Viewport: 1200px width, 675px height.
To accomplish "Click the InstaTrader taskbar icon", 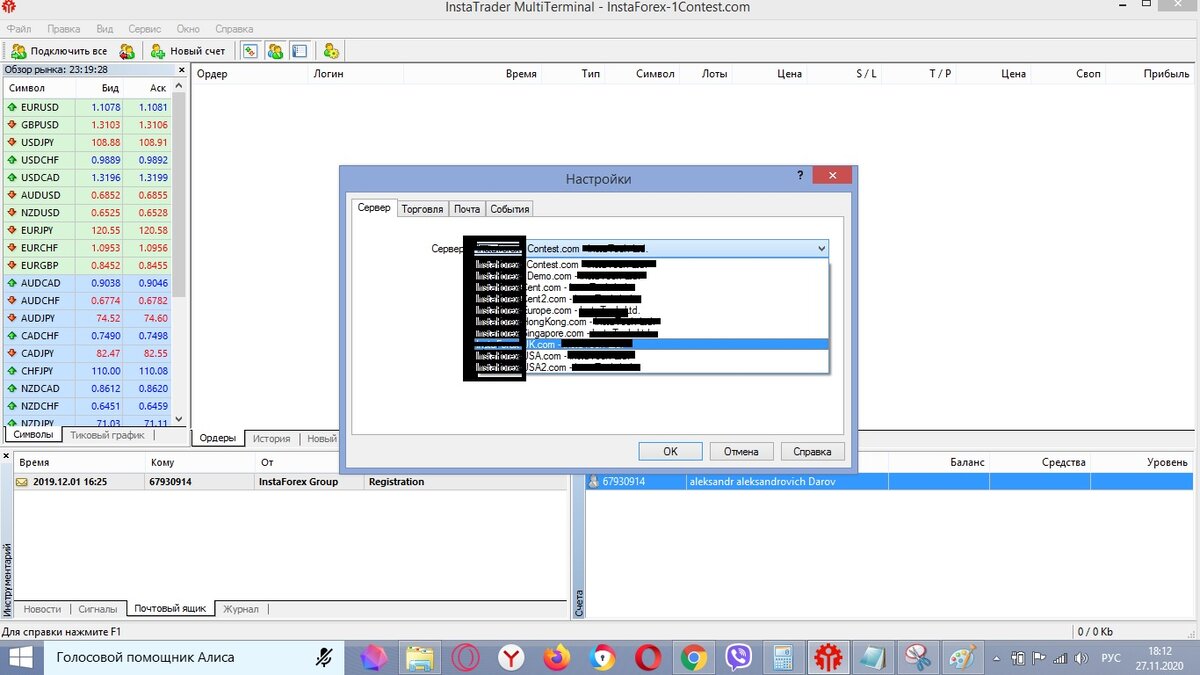I will coord(830,657).
